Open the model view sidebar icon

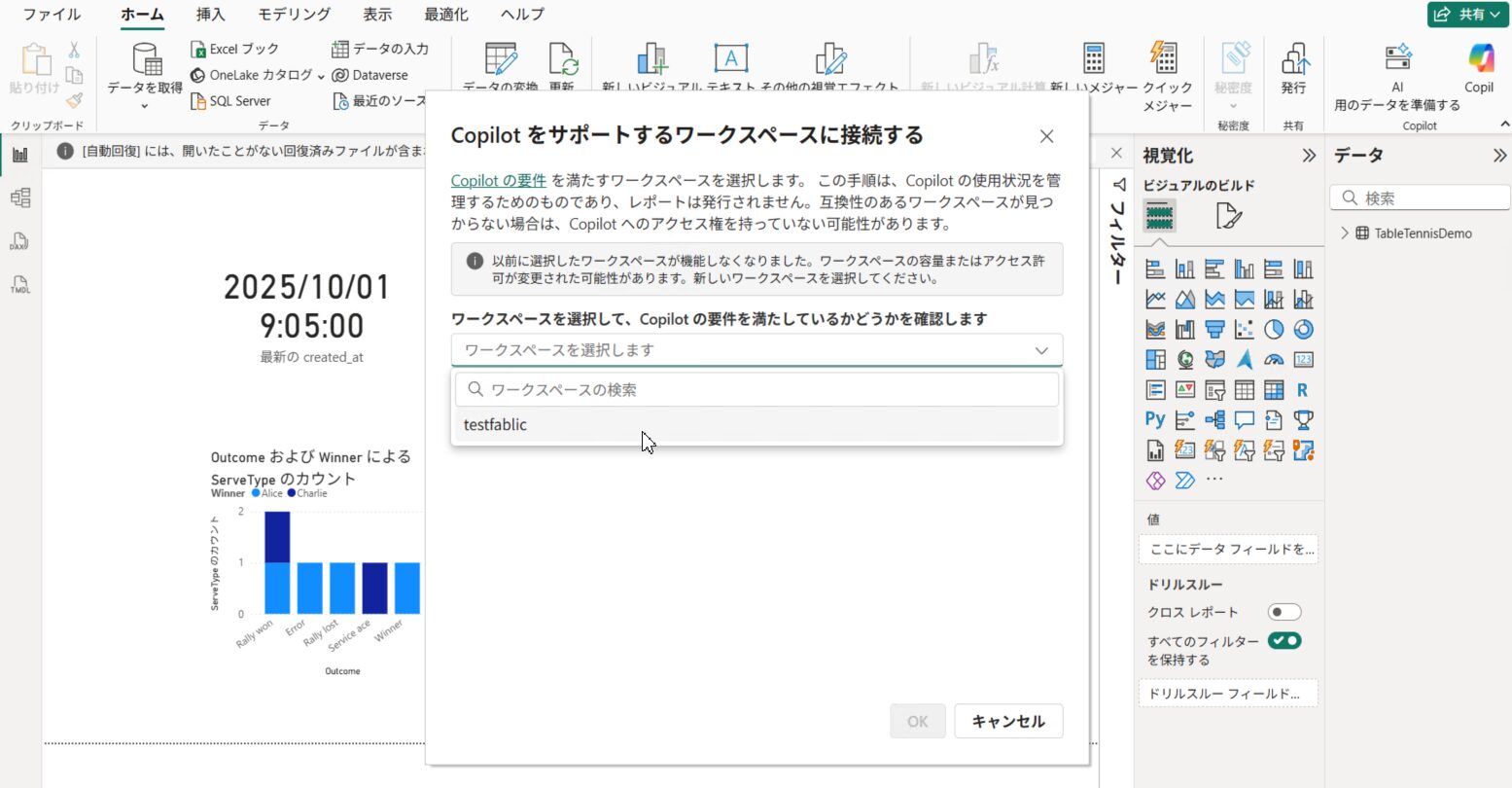[19, 197]
